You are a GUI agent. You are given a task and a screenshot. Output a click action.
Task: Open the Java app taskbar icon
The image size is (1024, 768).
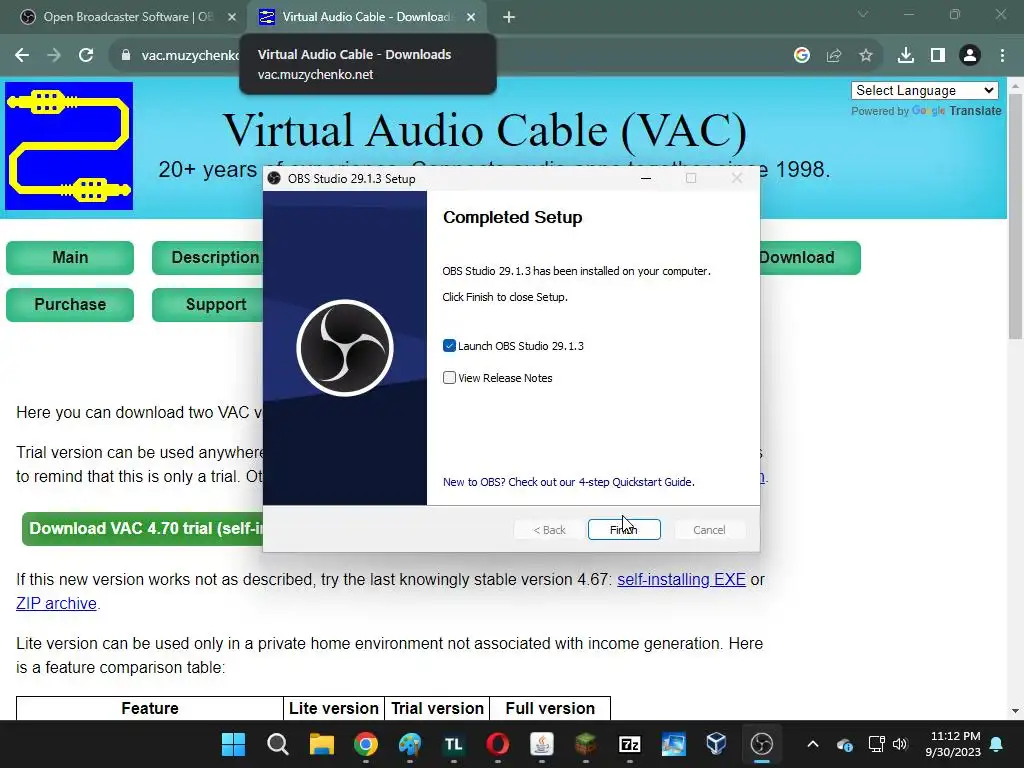pos(541,744)
